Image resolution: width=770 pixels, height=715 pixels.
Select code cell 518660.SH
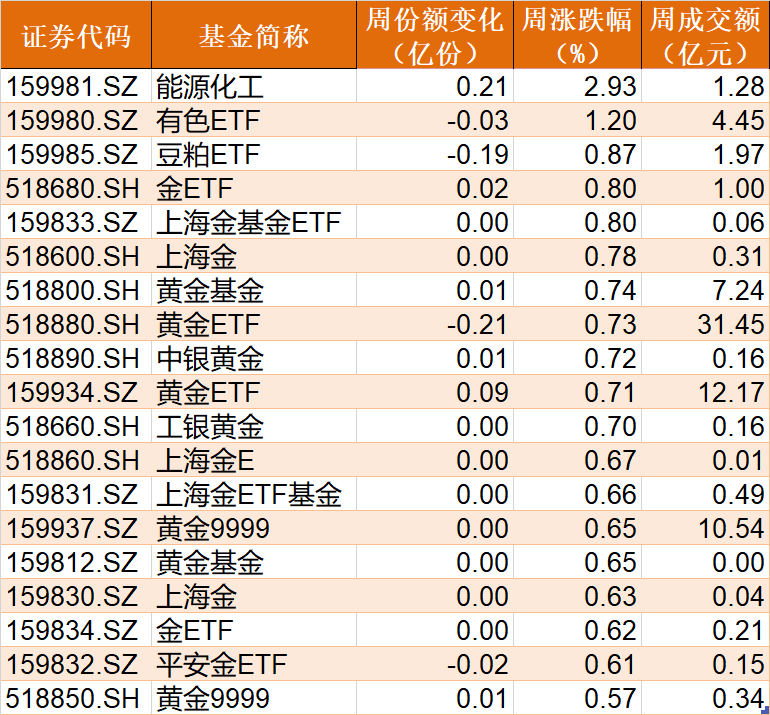pos(76,426)
